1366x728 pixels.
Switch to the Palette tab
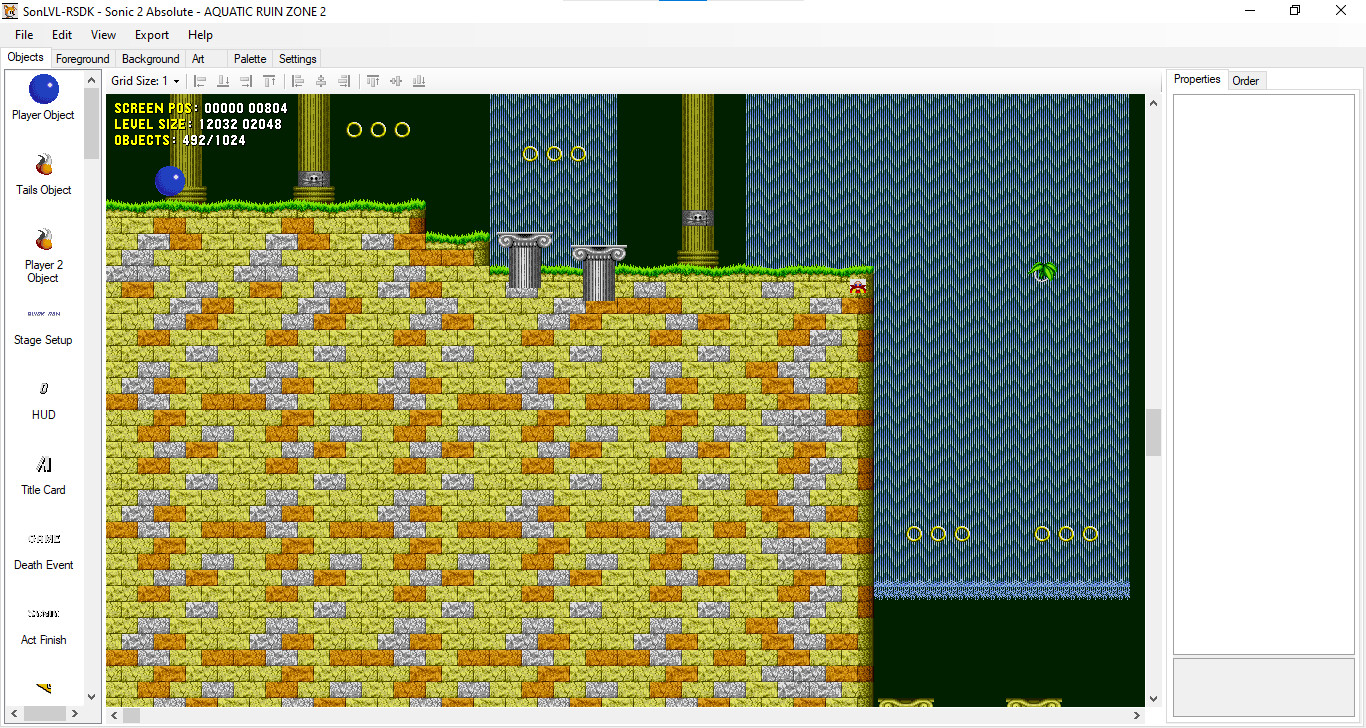click(x=249, y=58)
